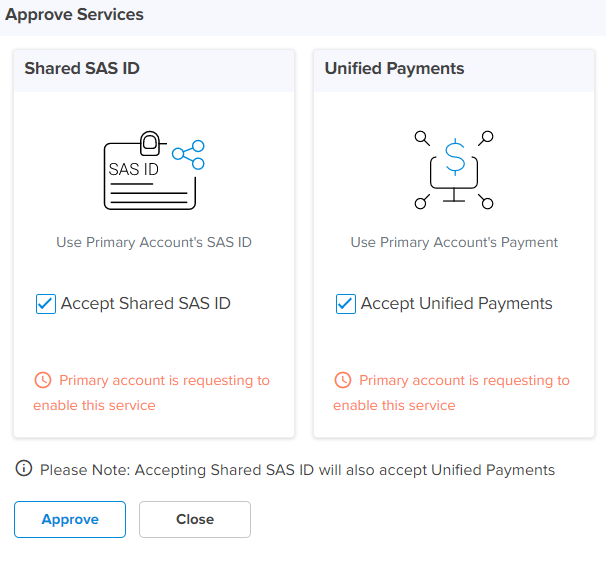This screenshot has height=562, width=606.
Task: Click the Unified Payments dollar-sign illustration
Action: click(x=454, y=168)
